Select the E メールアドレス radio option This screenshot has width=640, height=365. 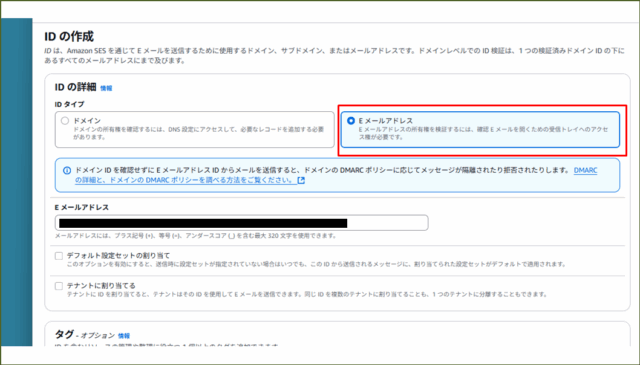tap(351, 121)
